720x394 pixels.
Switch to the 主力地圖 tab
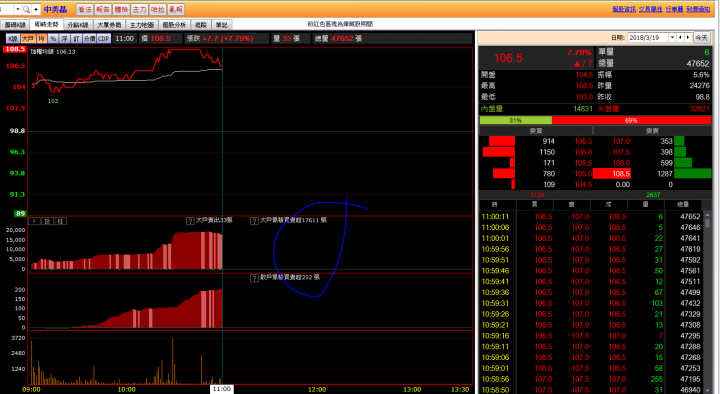click(141, 25)
